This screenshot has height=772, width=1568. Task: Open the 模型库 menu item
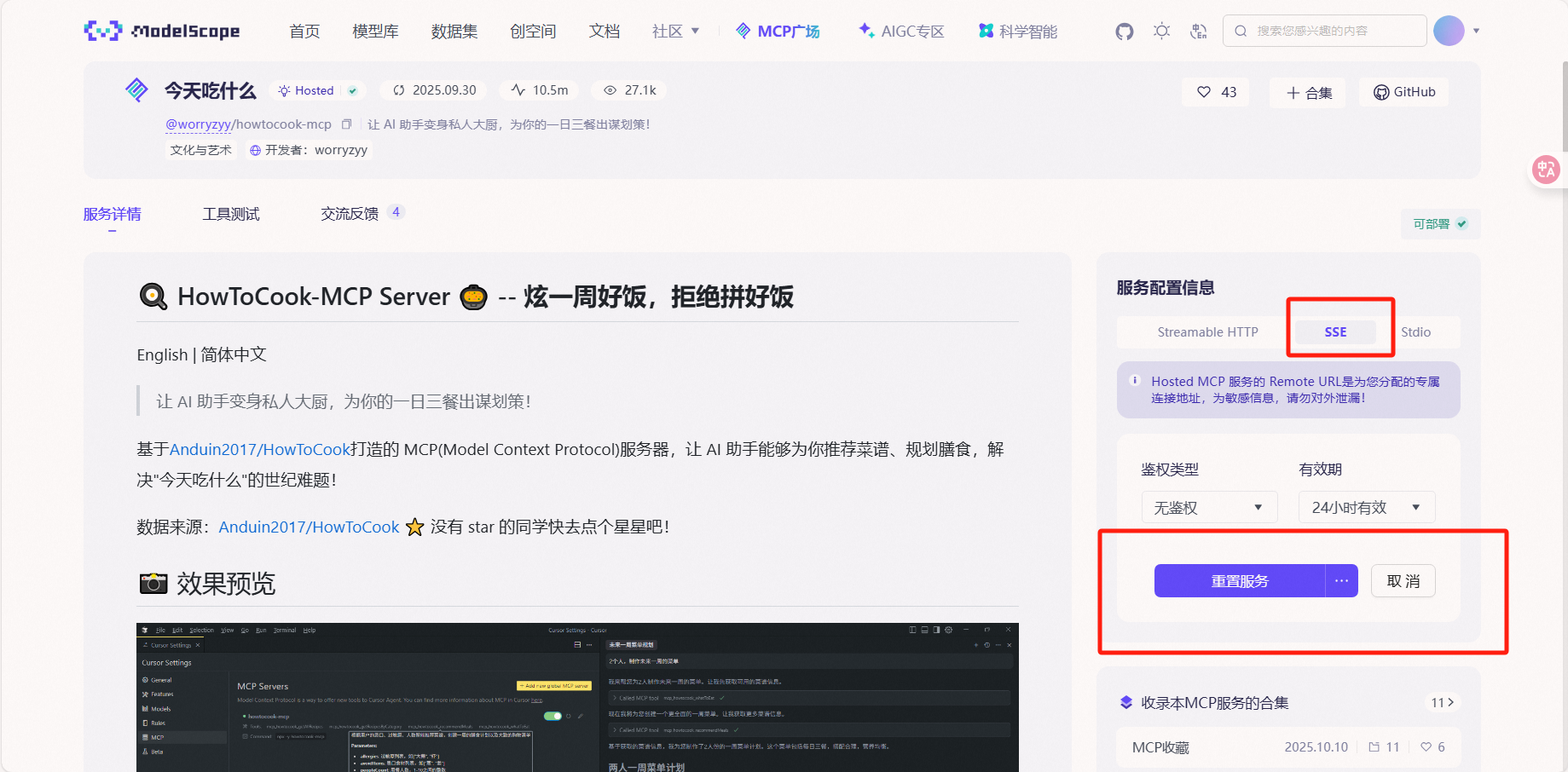point(375,32)
